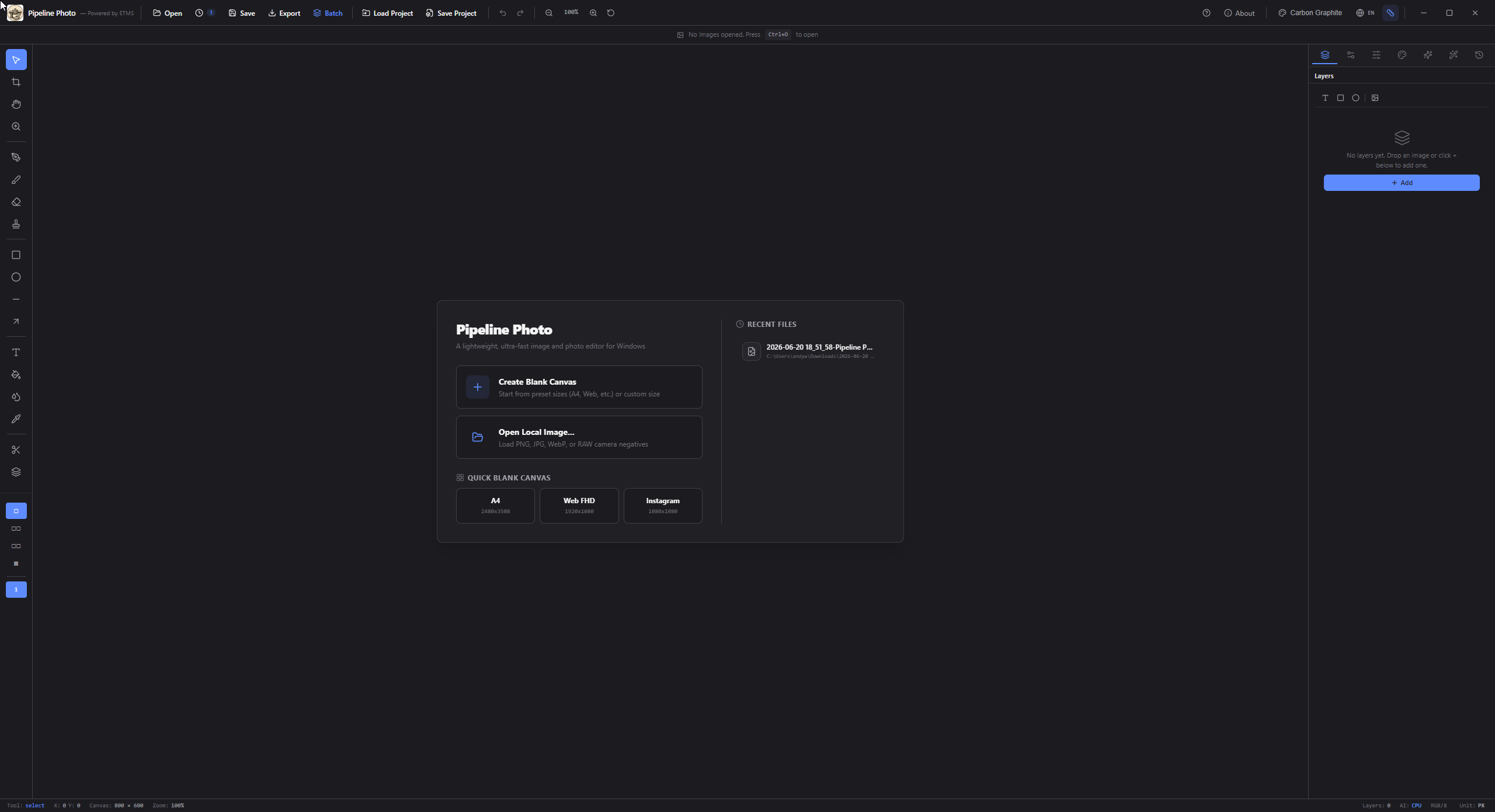Click the AI: CPU status bar entry
Viewport: 1495px width, 812px height.
[x=1410, y=806]
